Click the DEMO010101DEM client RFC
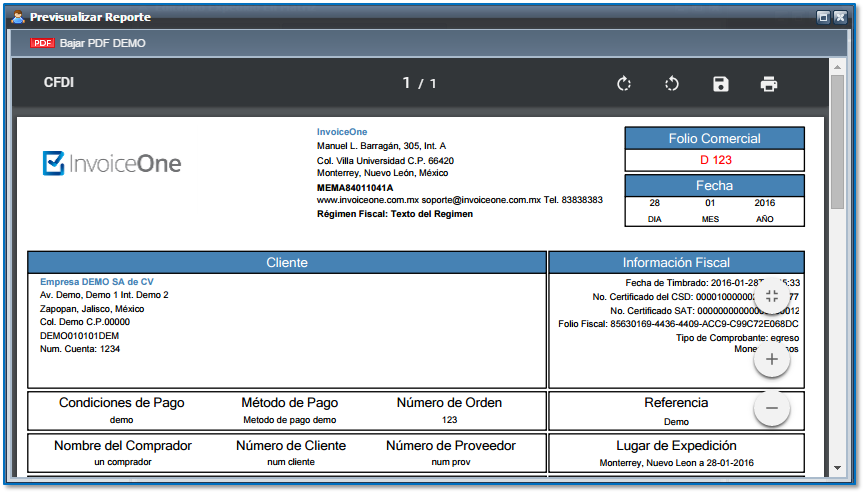Image resolution: width=865 pixels, height=494 pixels. [79, 336]
